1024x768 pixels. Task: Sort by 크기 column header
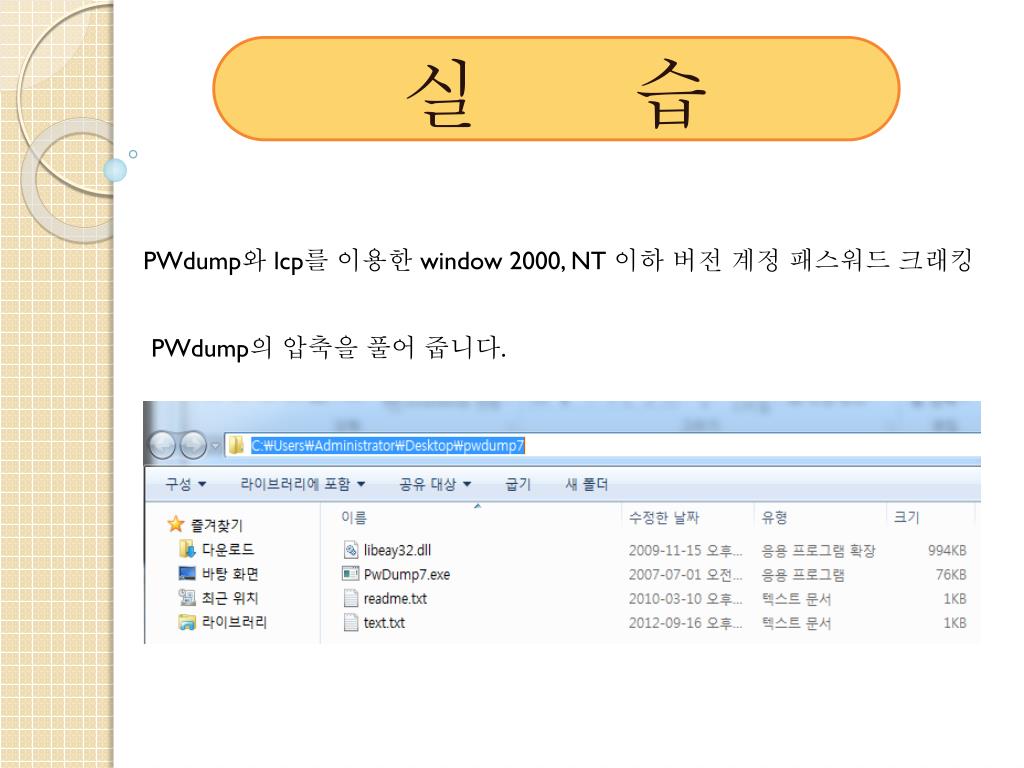click(906, 517)
